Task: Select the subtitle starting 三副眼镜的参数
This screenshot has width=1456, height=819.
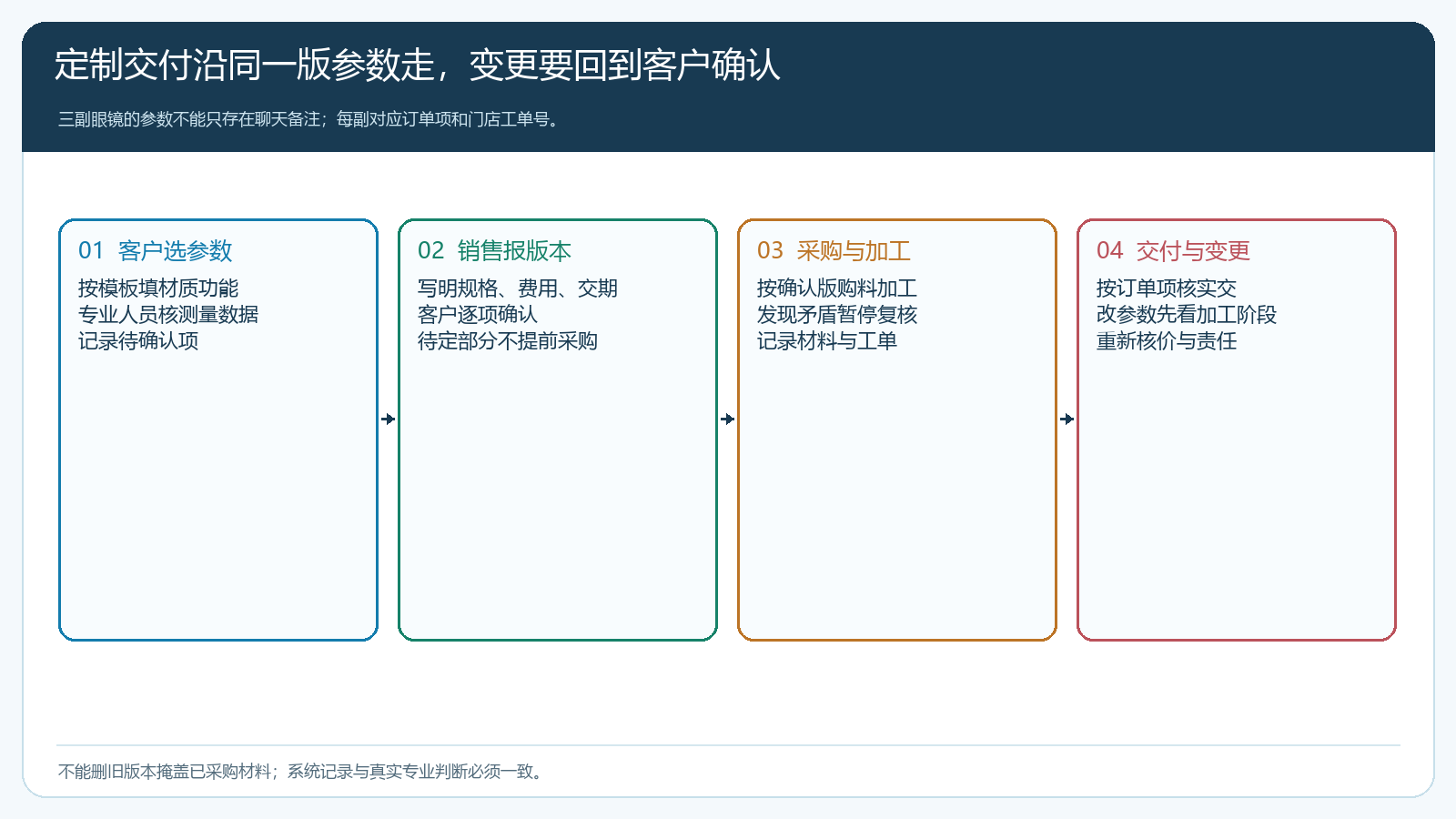Action: pyautogui.click(x=309, y=119)
